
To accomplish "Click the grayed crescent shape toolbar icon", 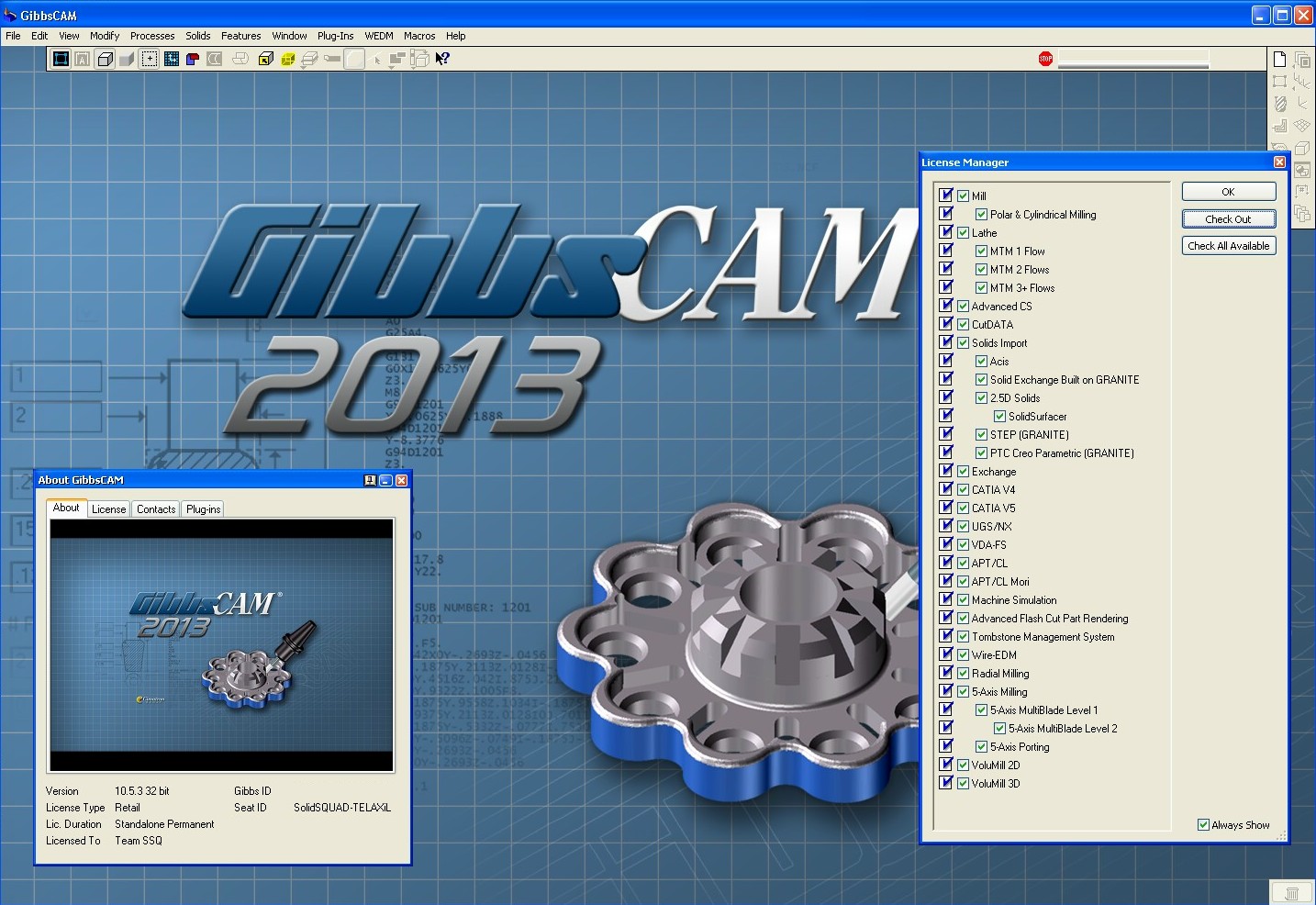I will pos(215,59).
